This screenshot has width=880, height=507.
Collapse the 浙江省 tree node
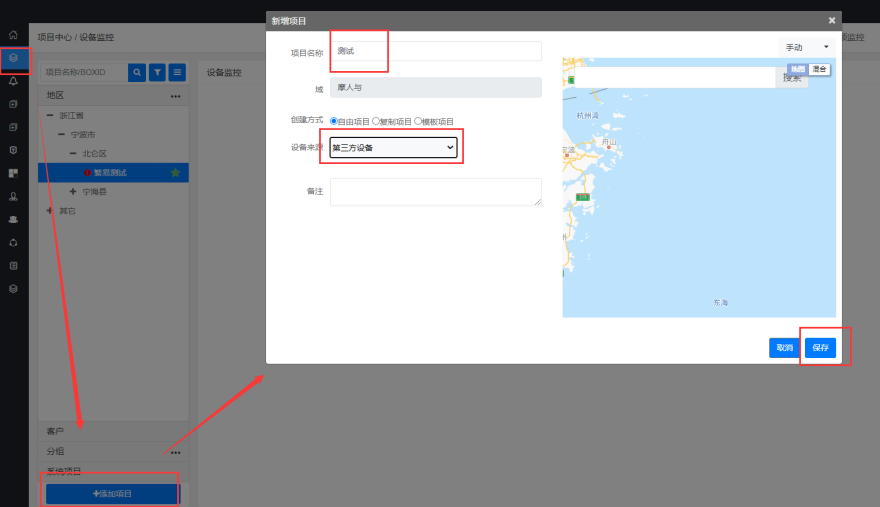pos(50,115)
